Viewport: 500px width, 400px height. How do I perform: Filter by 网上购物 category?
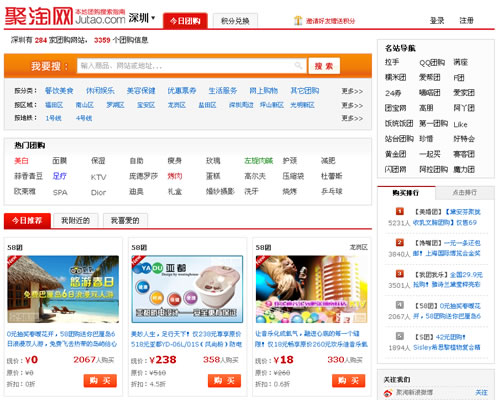264,91
